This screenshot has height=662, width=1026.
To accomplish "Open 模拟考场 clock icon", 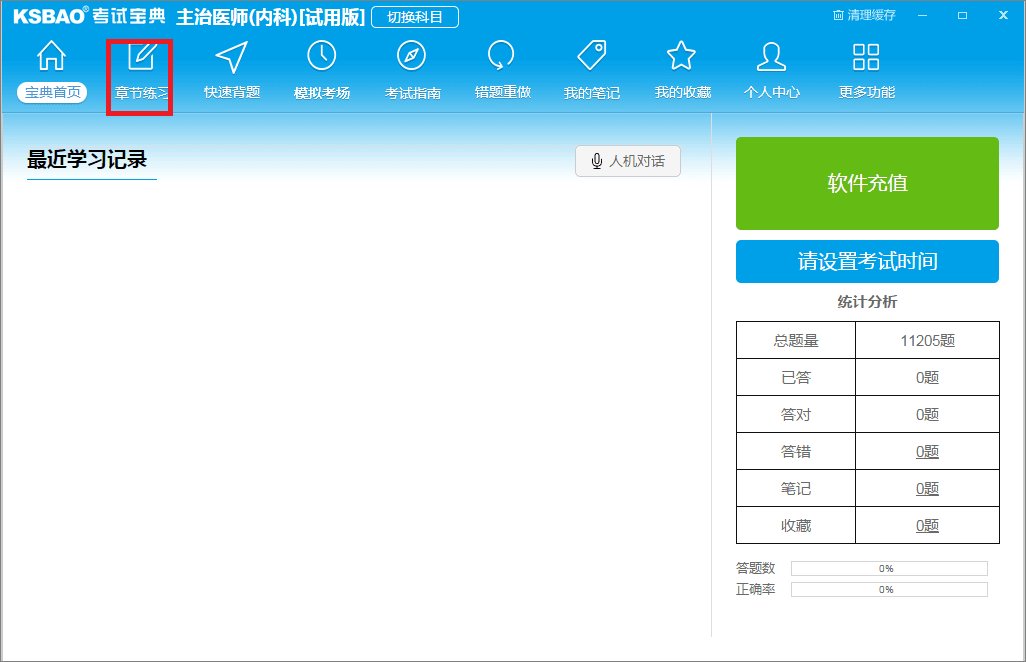I will tap(321, 57).
